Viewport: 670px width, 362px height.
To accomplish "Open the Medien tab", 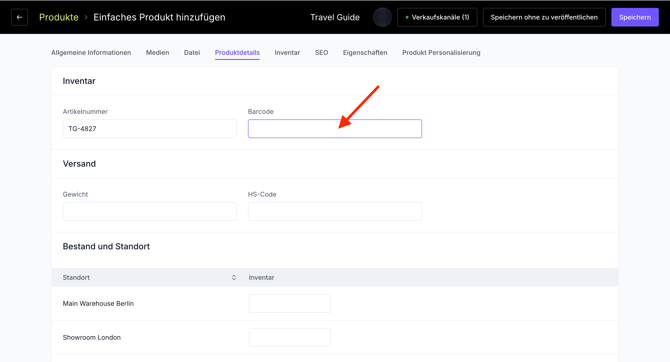I will coord(157,53).
